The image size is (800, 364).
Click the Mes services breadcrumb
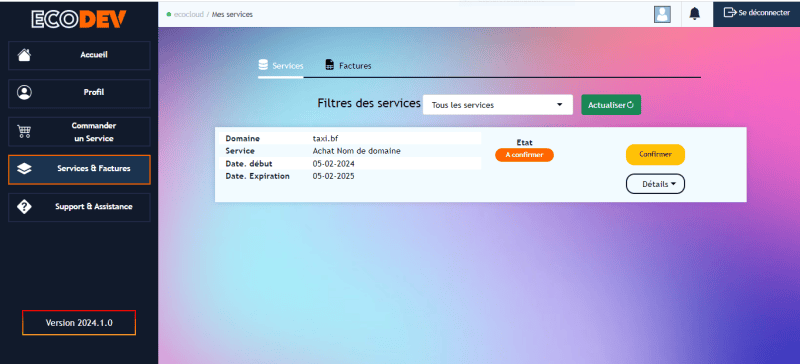coord(232,14)
